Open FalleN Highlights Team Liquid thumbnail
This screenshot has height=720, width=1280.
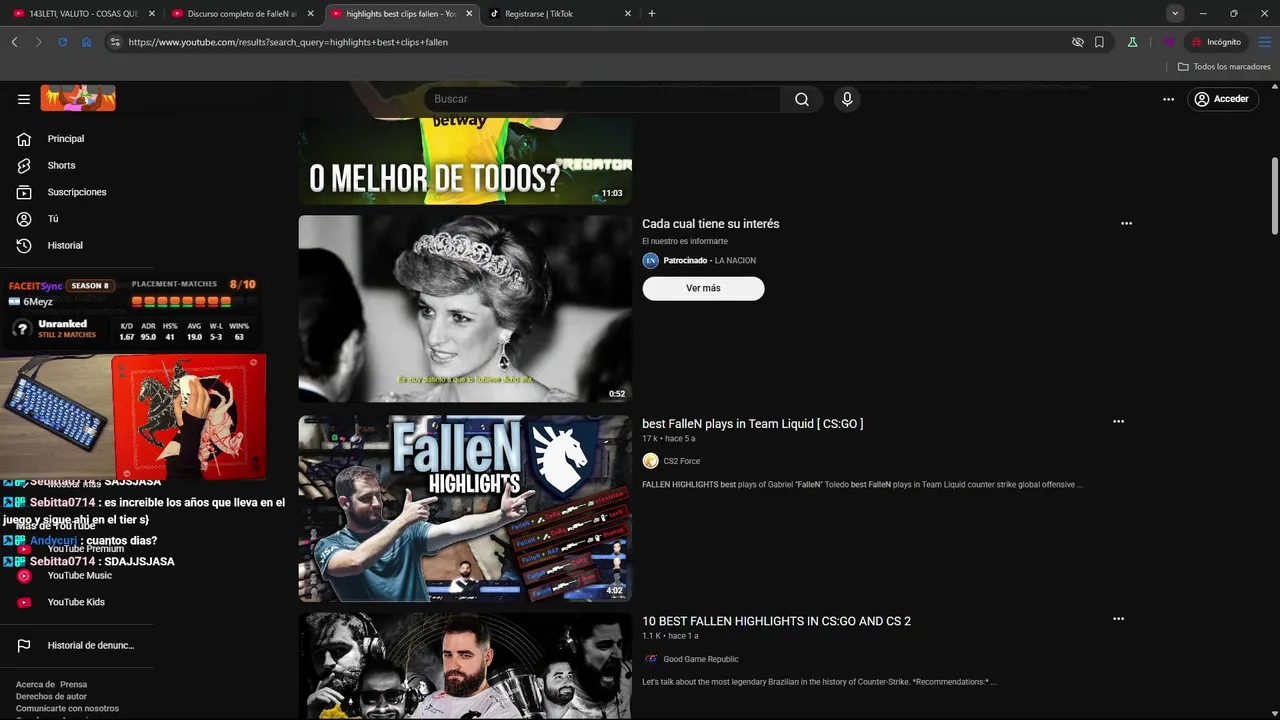[x=465, y=508]
